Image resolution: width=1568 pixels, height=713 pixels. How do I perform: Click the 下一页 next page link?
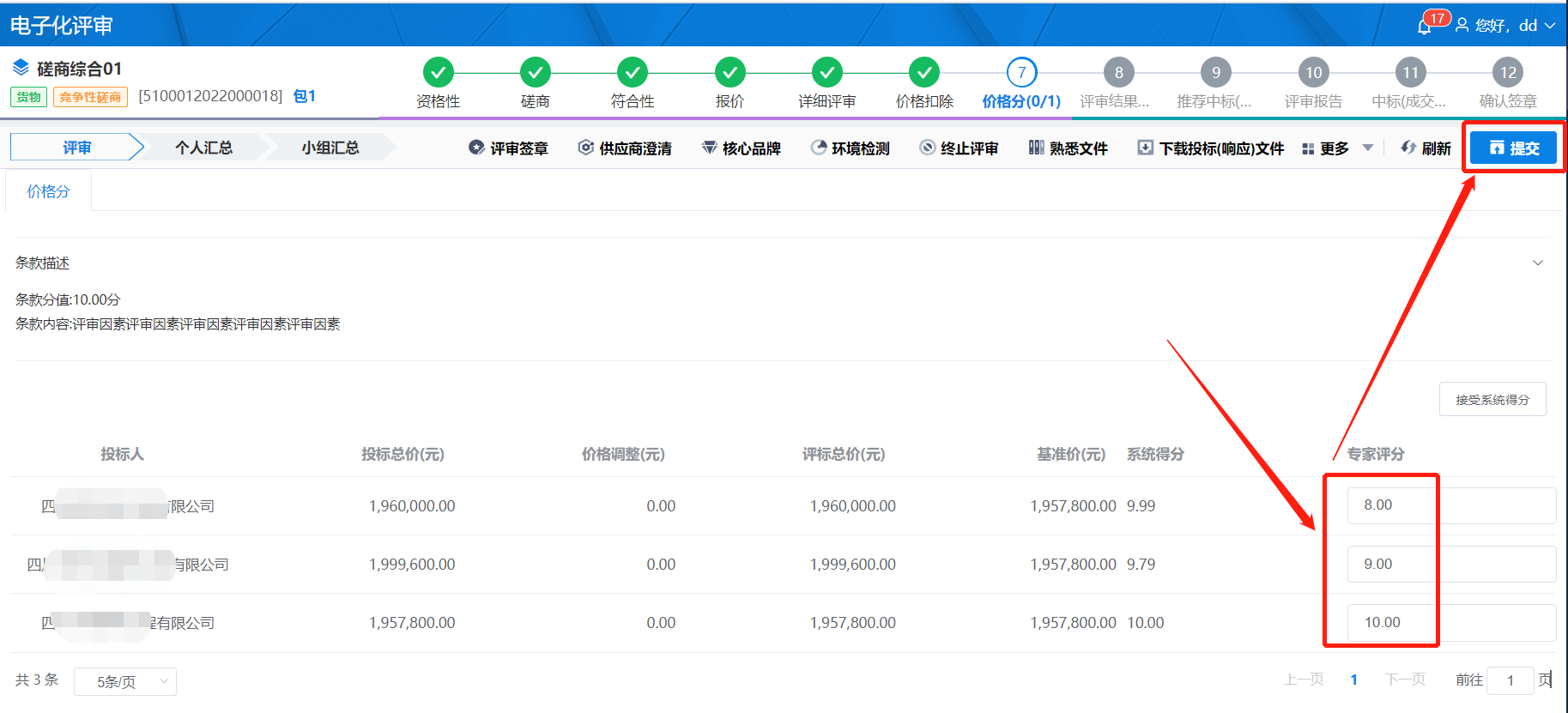(1405, 680)
